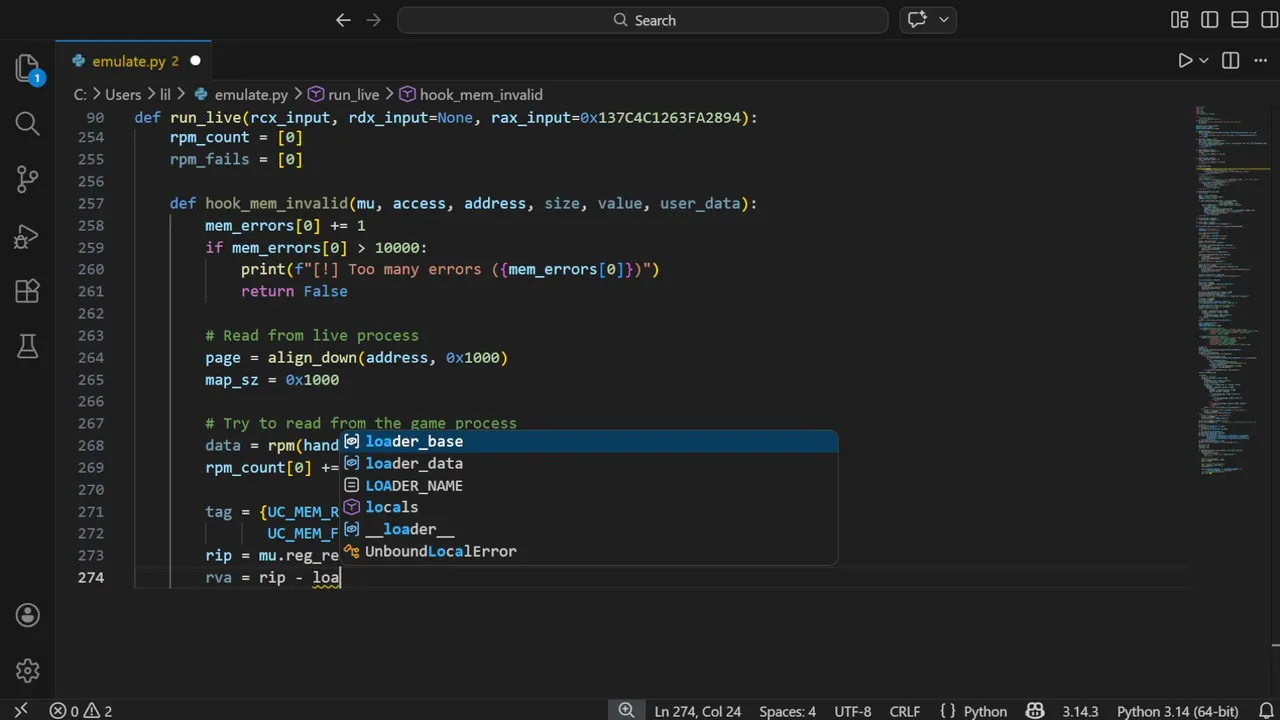
Task: Open the Accounts menu icon
Action: point(28,615)
